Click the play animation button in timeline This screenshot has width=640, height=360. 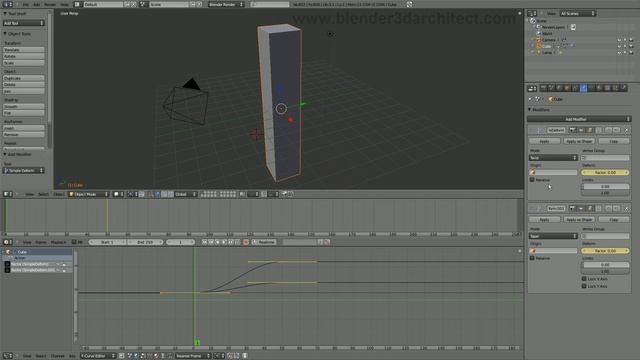[x=224, y=242]
